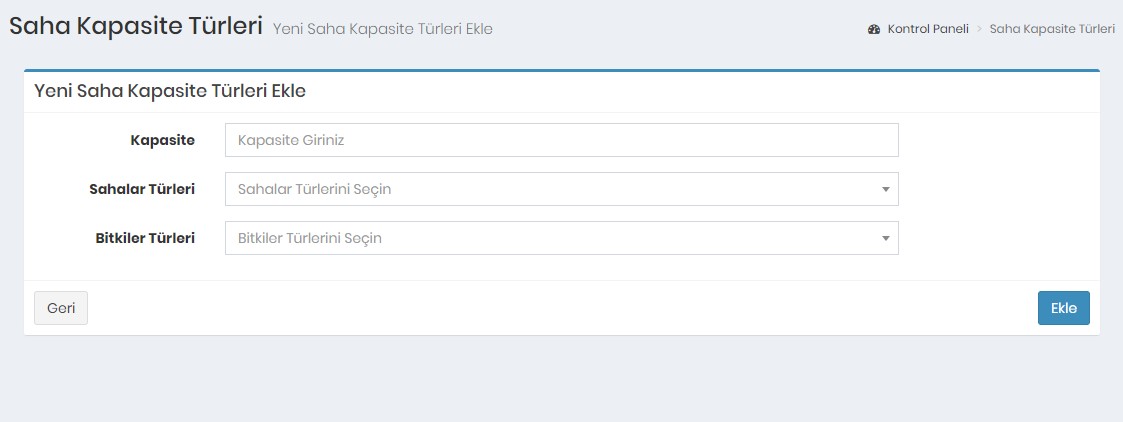
Task: Focus the Kapasite Giriniz input field
Action: 562,140
